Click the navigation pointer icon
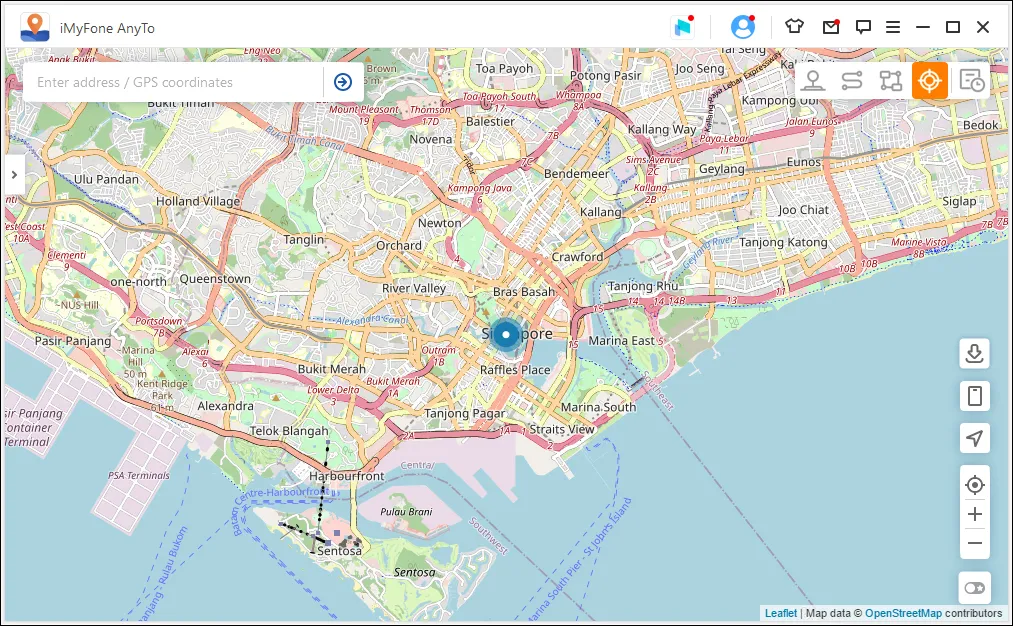Screen dimensions: 1013x626 click(x=974, y=438)
